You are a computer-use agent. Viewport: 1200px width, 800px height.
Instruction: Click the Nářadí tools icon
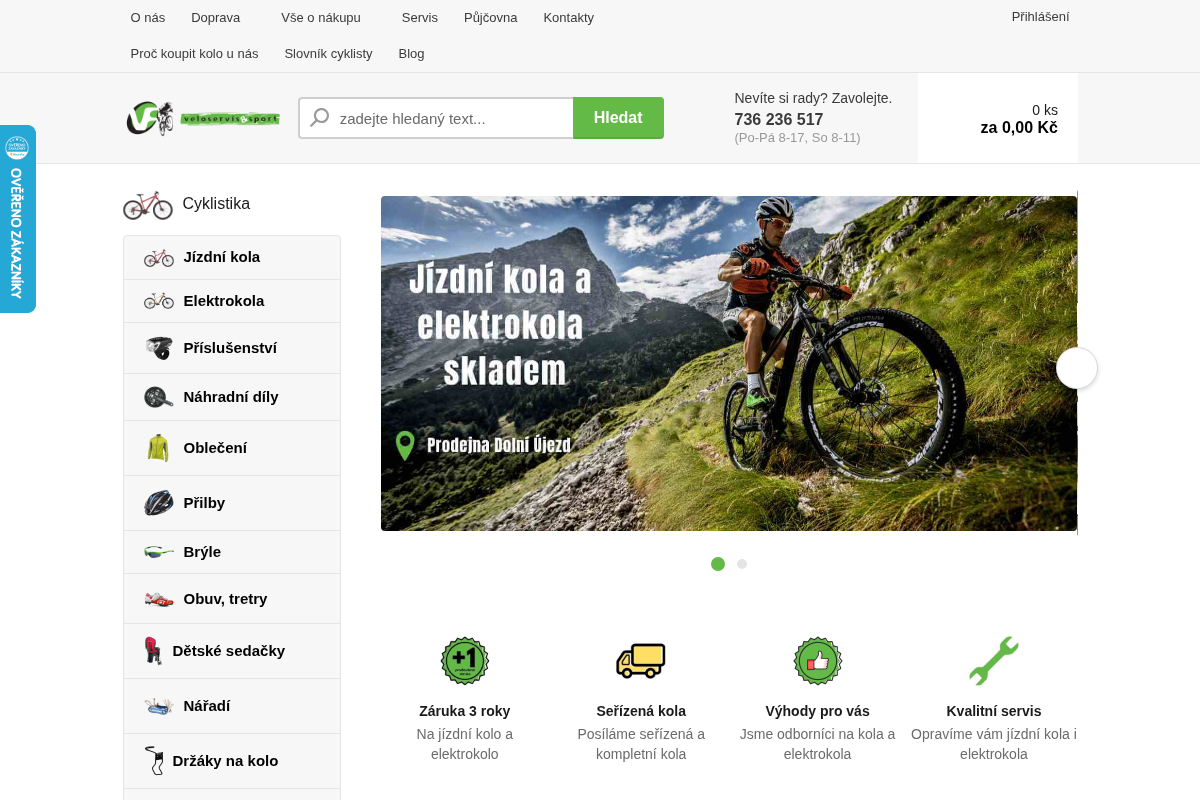(x=159, y=706)
